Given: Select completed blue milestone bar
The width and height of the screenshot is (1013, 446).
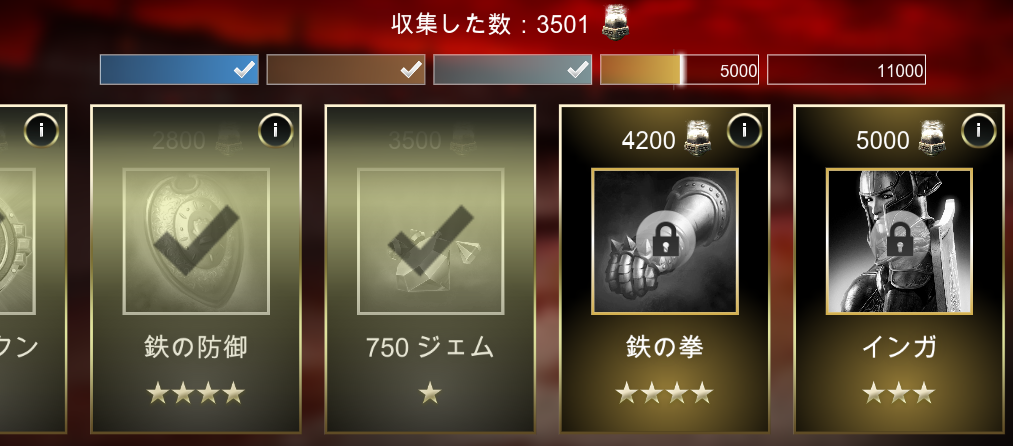Looking at the screenshot, I should point(179,70).
